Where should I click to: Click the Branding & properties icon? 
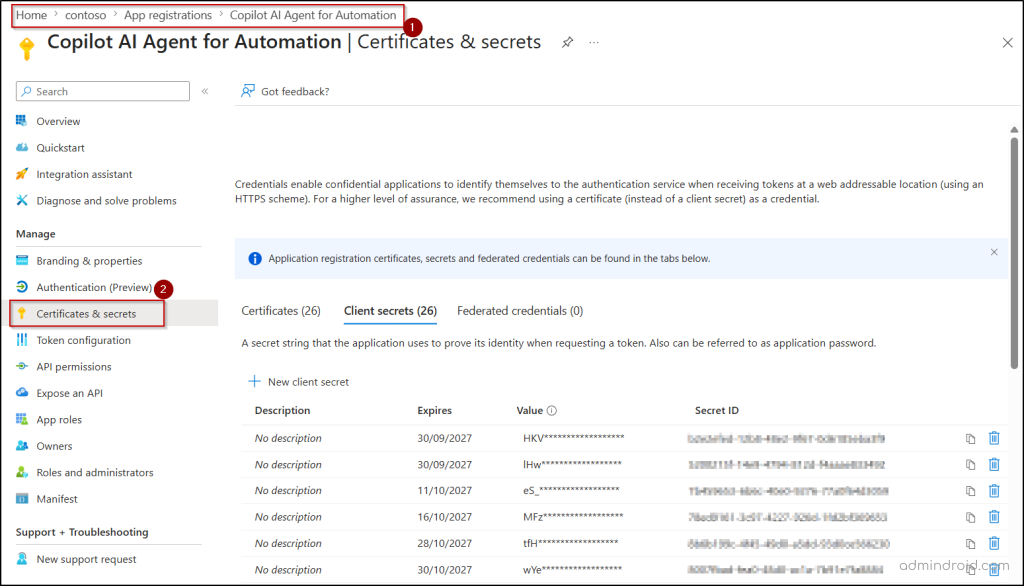pos(22,260)
